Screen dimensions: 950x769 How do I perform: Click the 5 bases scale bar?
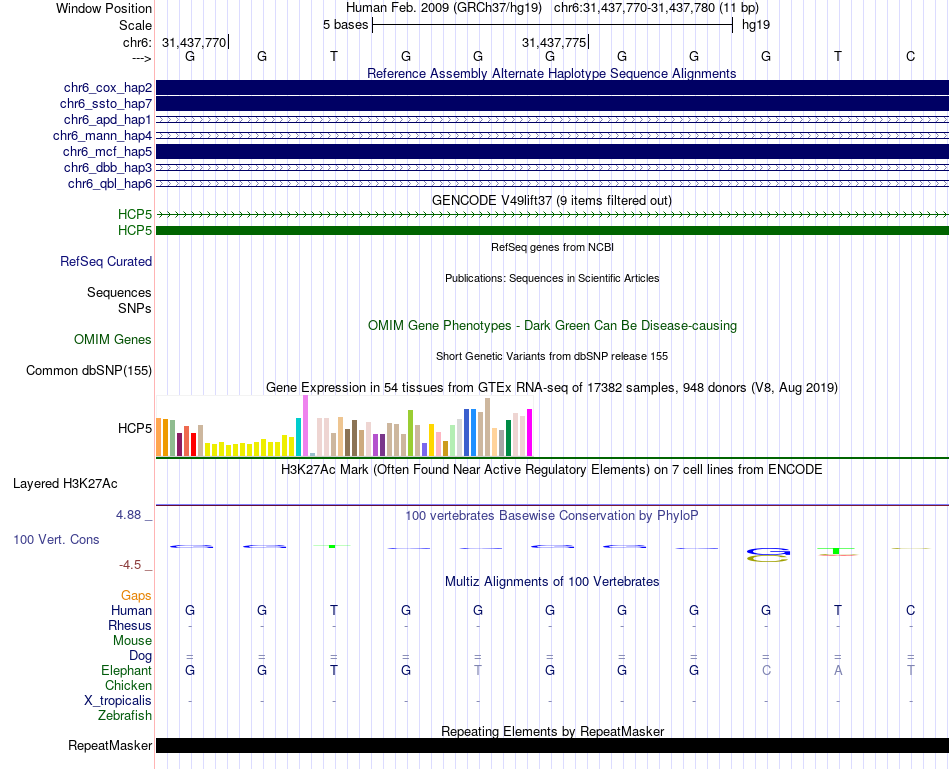pos(552,25)
